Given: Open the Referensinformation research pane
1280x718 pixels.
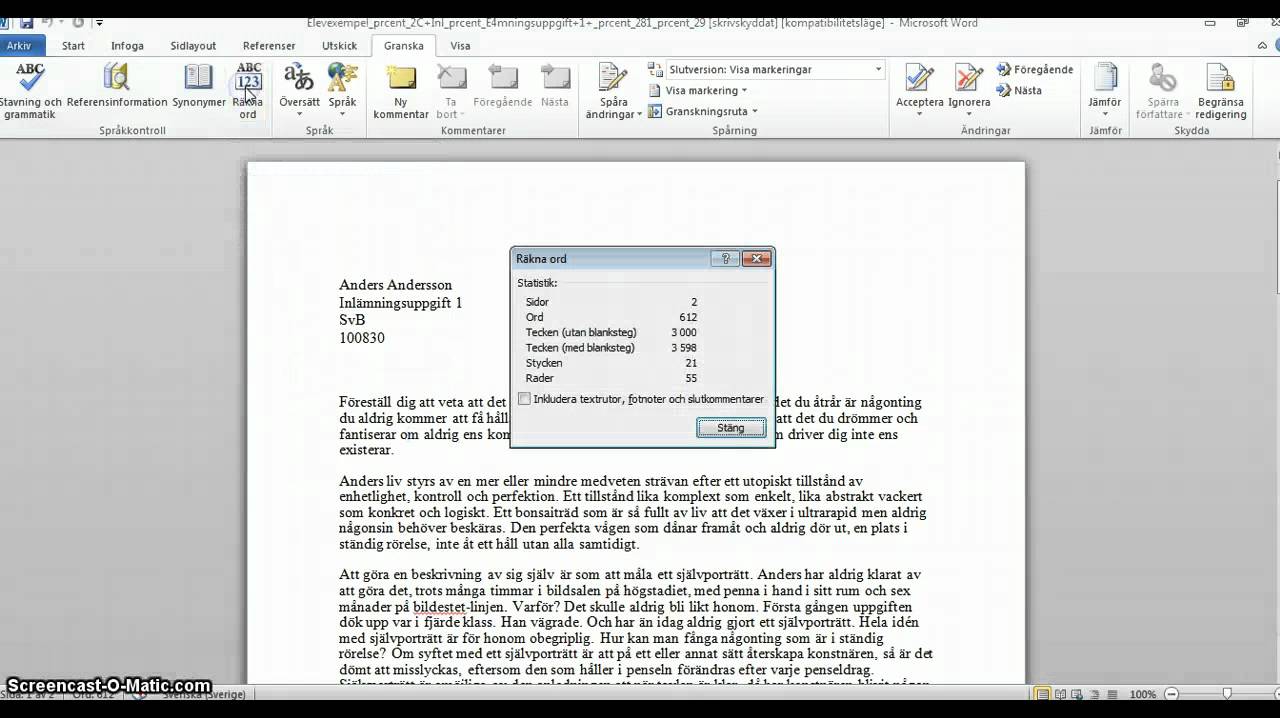Looking at the screenshot, I should pyautogui.click(x=117, y=86).
